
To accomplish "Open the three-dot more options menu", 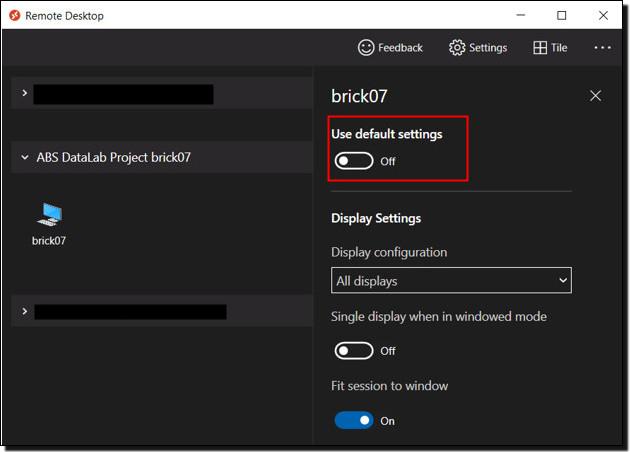I will pos(602,48).
